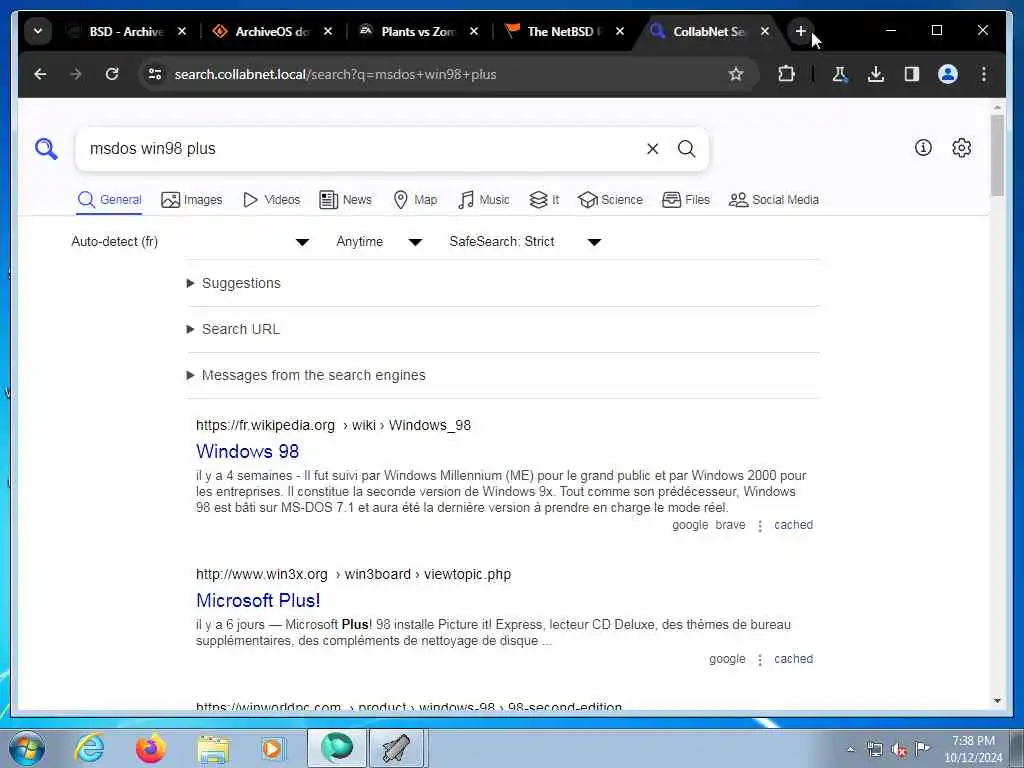Toggle the browser side panel icon

912,74
